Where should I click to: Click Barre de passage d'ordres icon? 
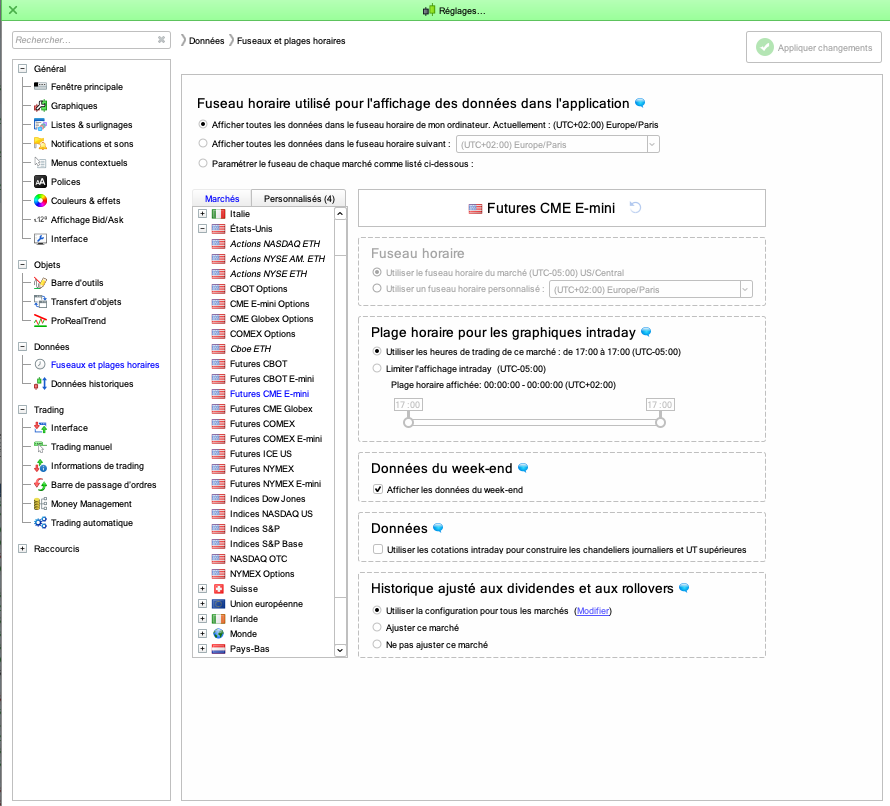point(40,485)
